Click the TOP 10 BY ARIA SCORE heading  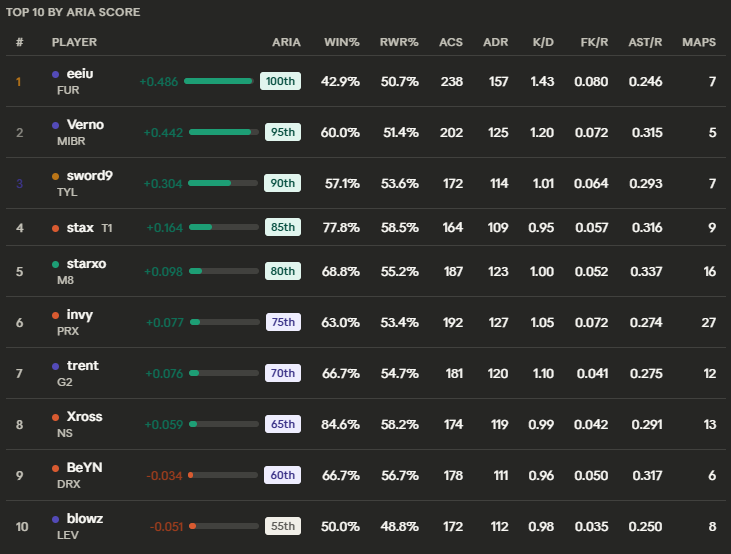(73, 12)
